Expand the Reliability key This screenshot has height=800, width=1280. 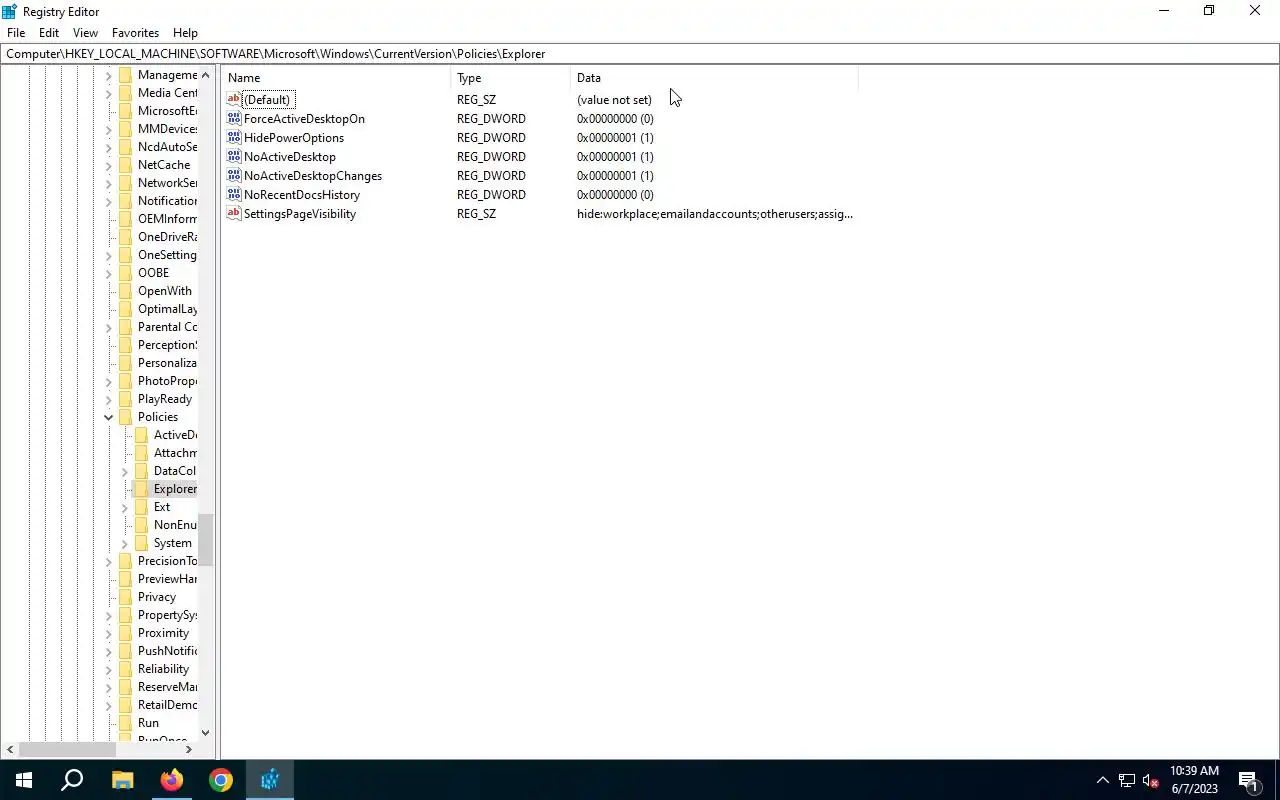(109, 669)
